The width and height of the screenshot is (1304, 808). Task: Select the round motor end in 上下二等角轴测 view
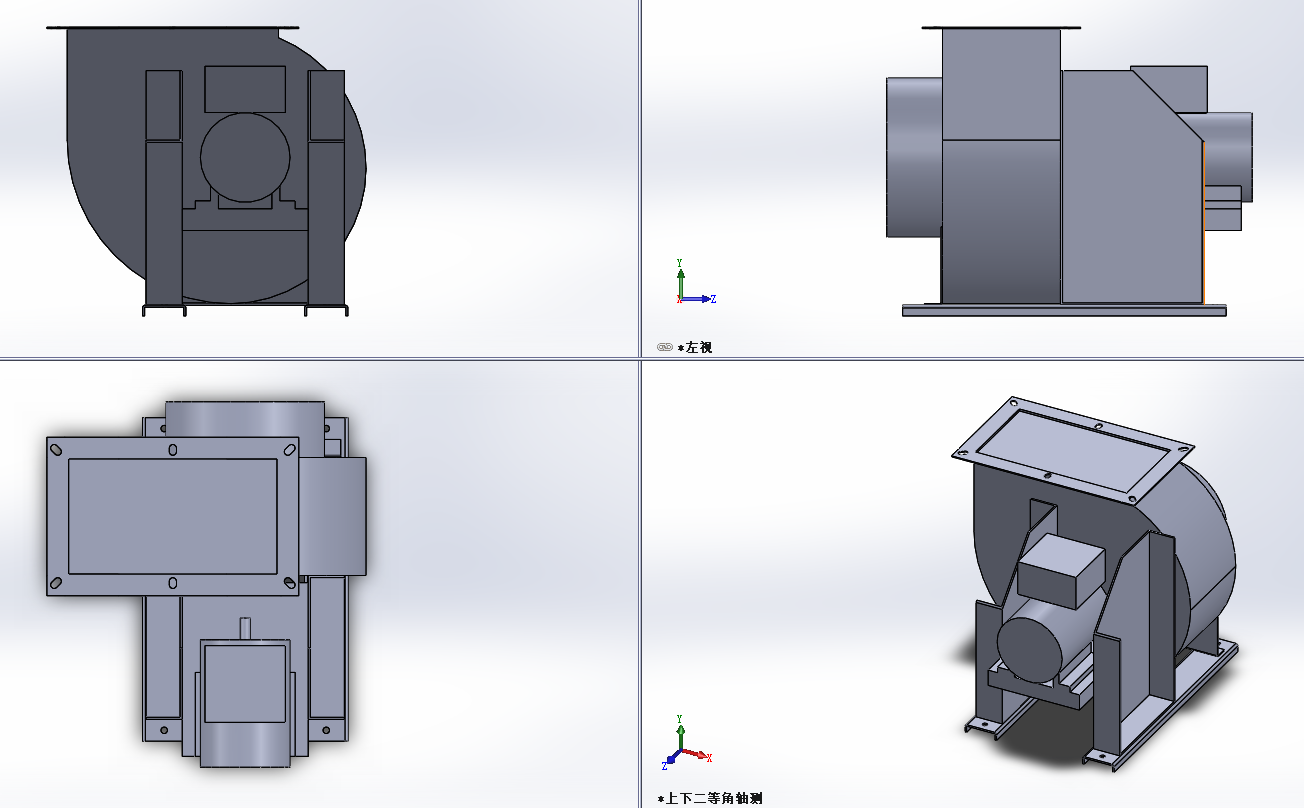pos(1029,649)
